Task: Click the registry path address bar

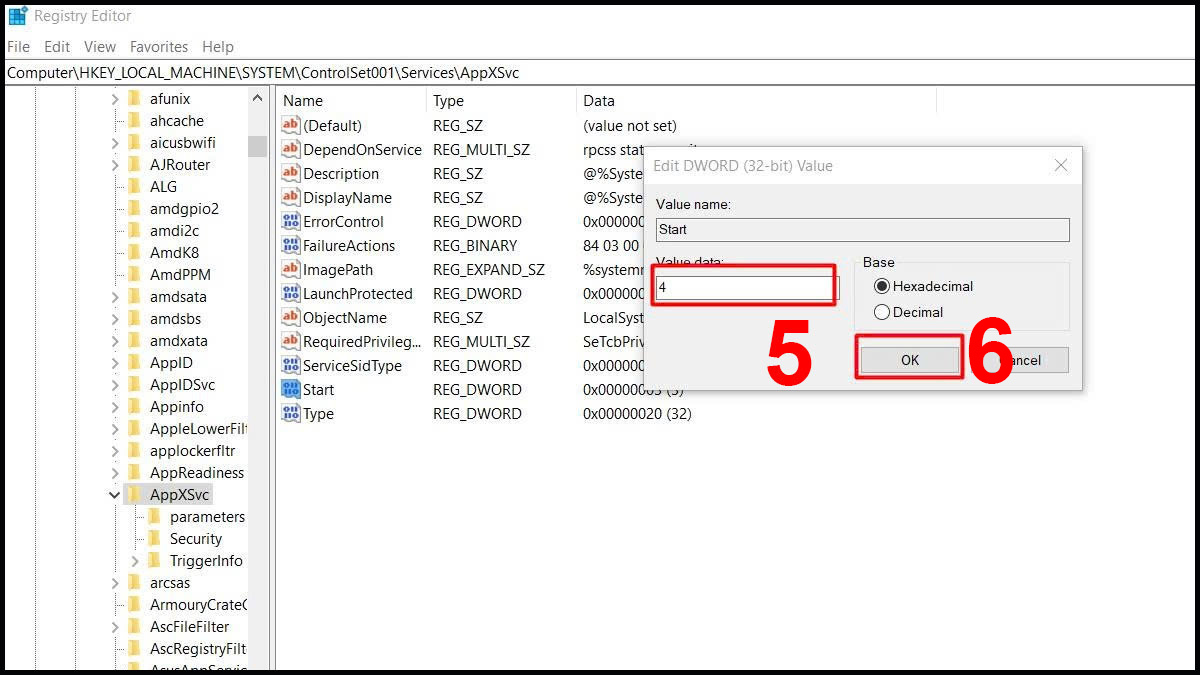Action: 600,73
